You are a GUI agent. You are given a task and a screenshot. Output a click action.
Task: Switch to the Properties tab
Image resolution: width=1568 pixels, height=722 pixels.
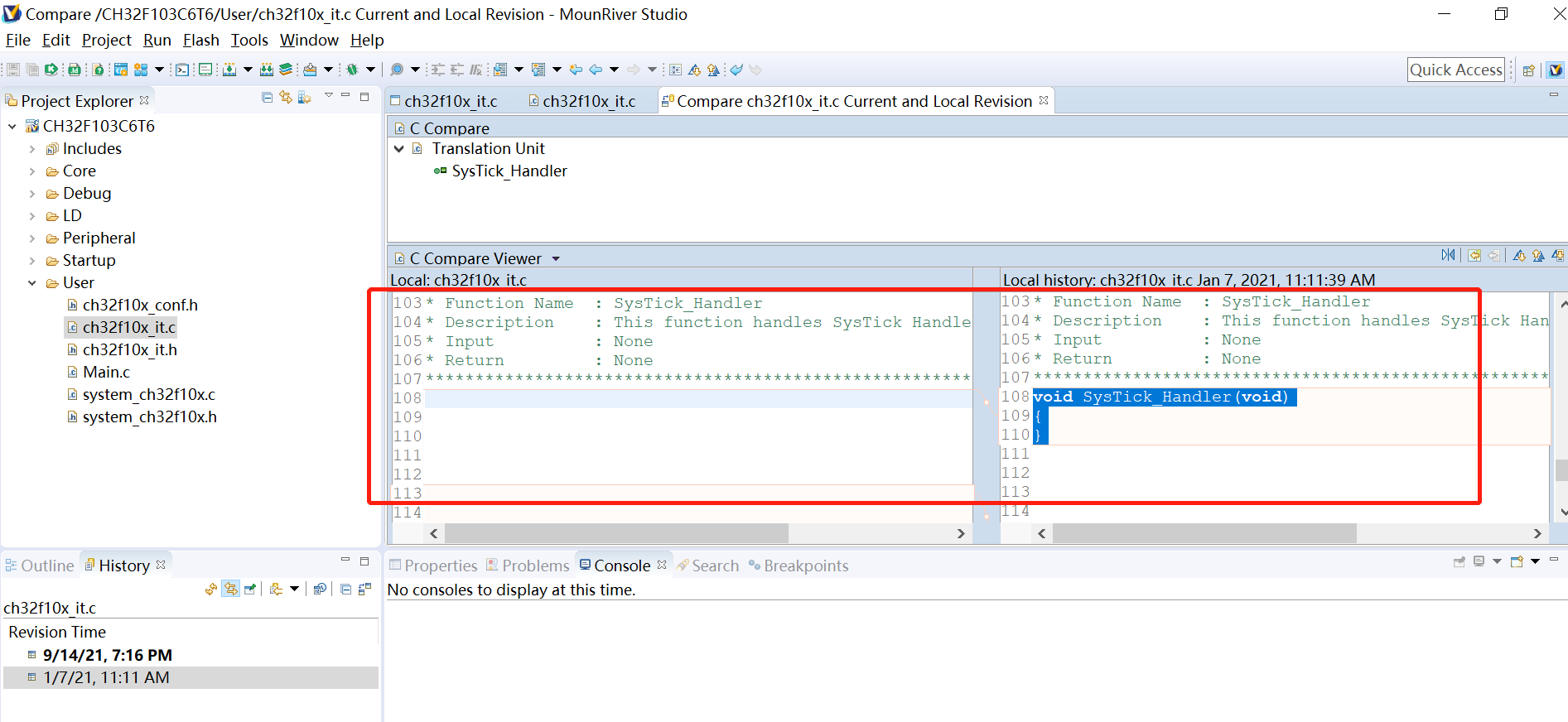coord(433,566)
